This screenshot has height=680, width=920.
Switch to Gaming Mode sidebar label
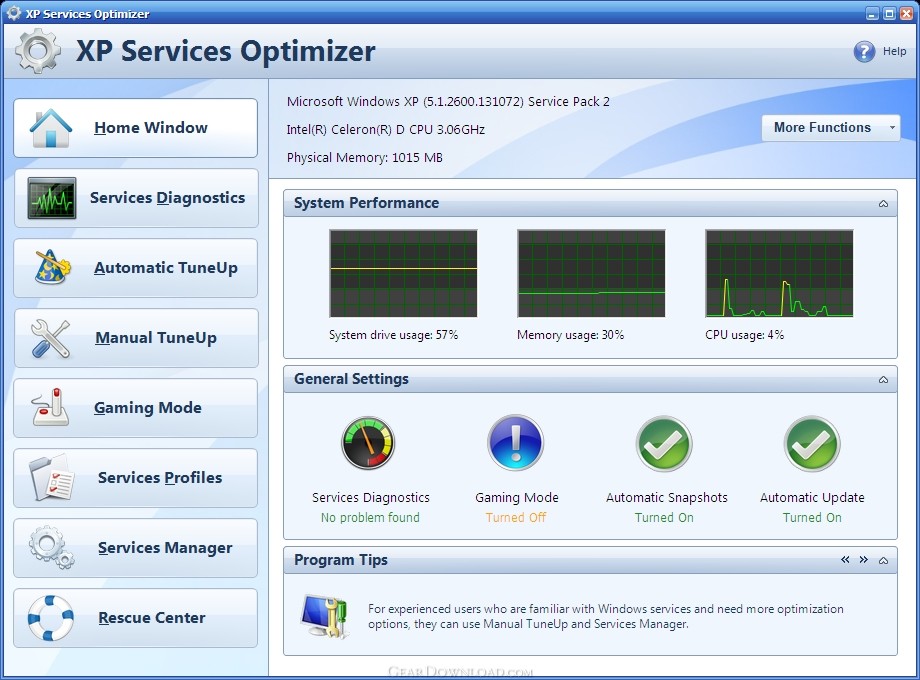tap(148, 408)
